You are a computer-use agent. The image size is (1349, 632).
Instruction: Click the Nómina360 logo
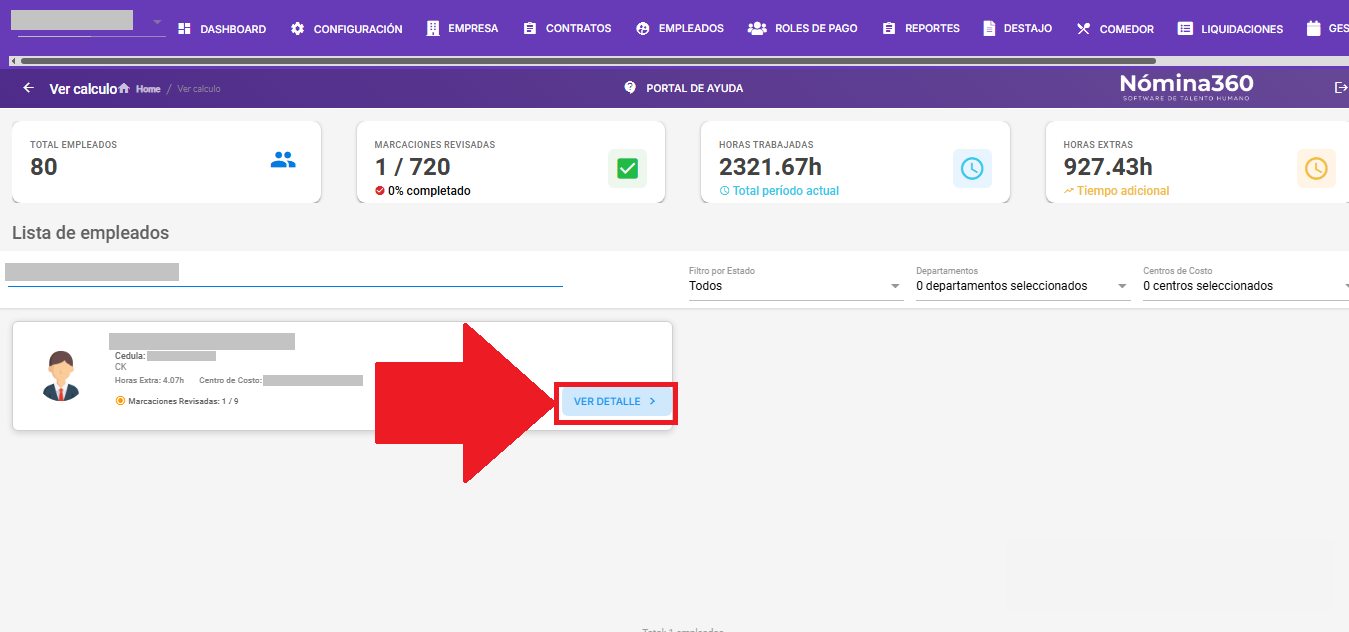point(1186,86)
